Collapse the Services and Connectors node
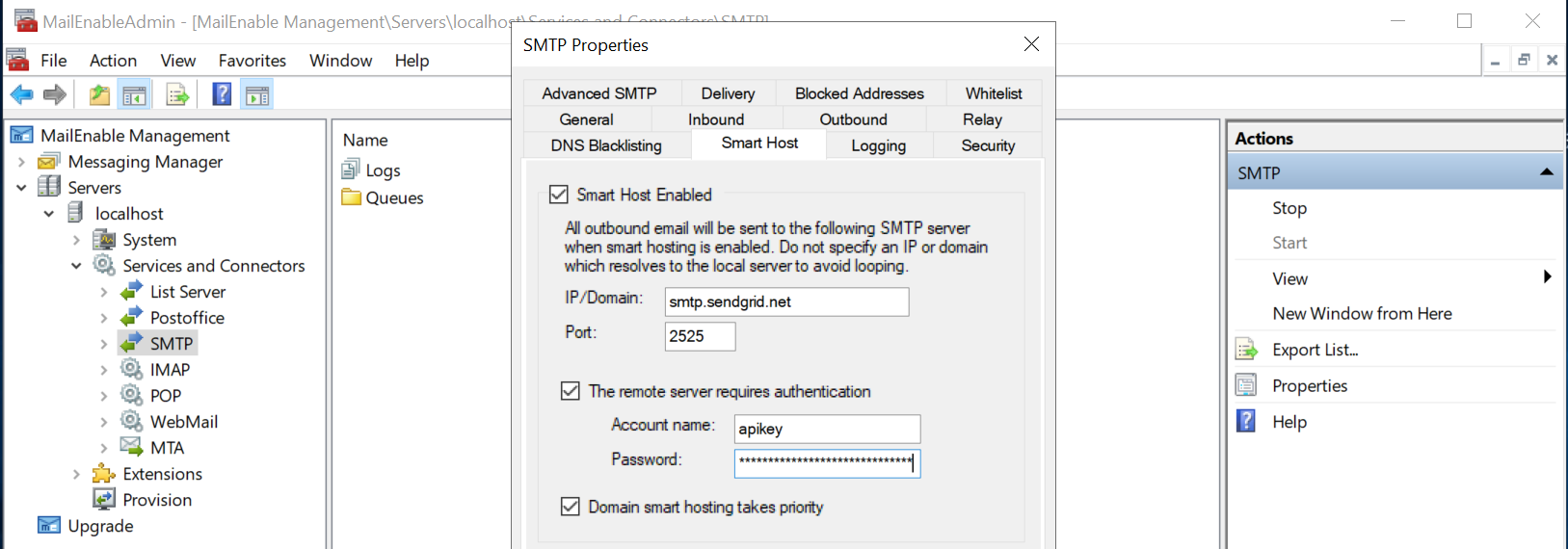 coord(76,266)
